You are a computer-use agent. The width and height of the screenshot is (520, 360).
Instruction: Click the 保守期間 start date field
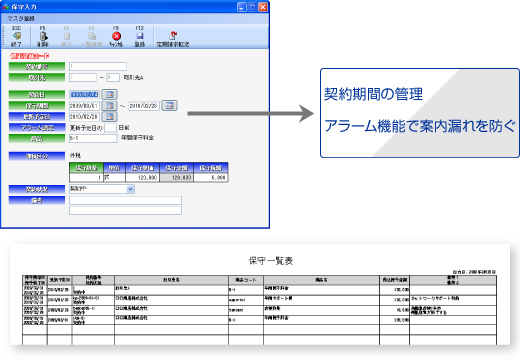[84, 106]
